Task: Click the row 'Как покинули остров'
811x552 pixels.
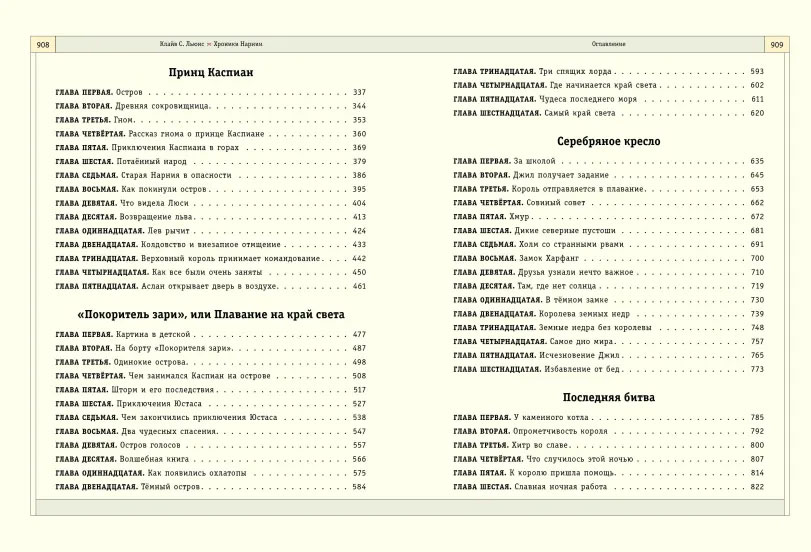Action: (x=211, y=189)
